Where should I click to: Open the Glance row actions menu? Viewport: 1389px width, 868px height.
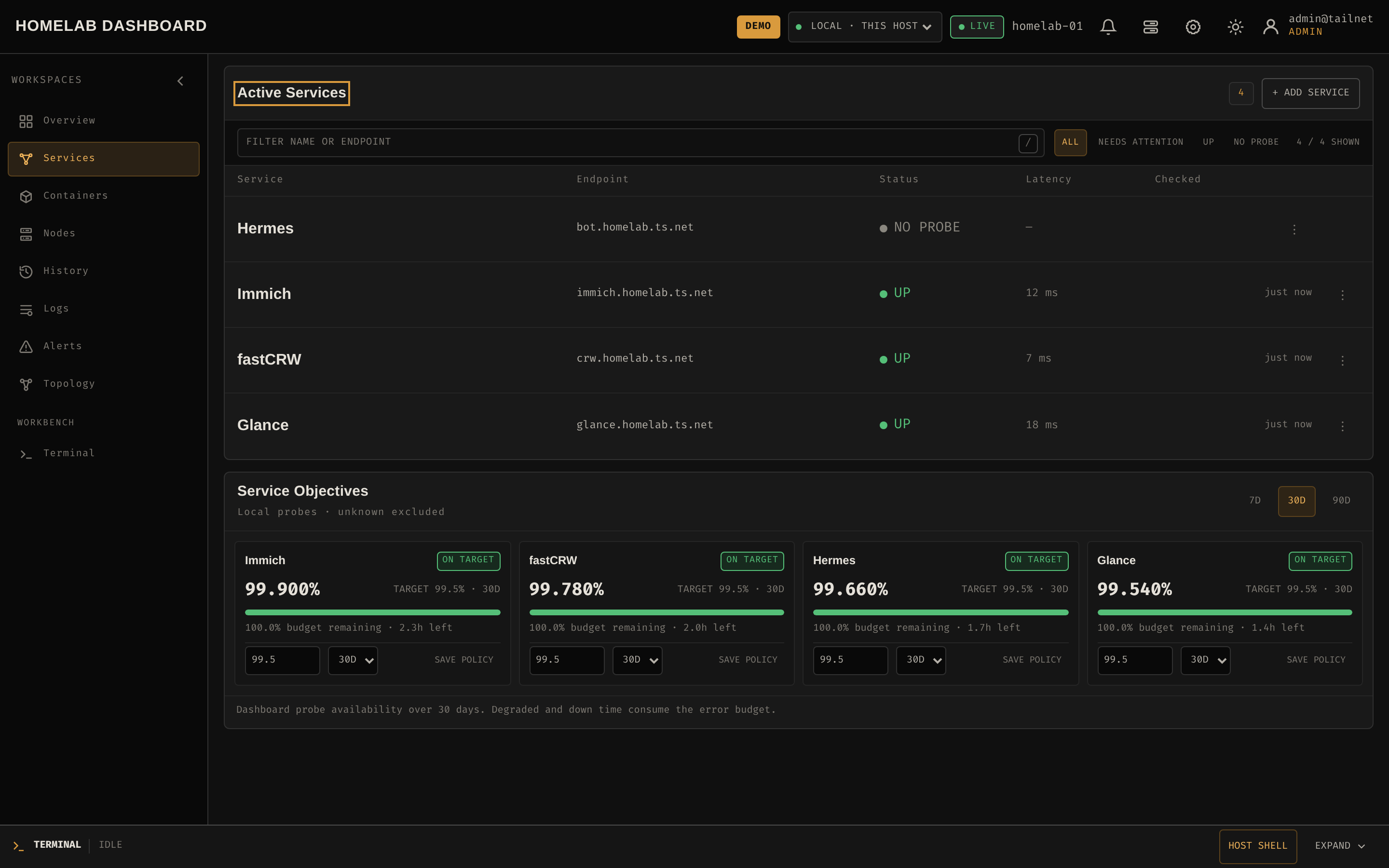1343,426
